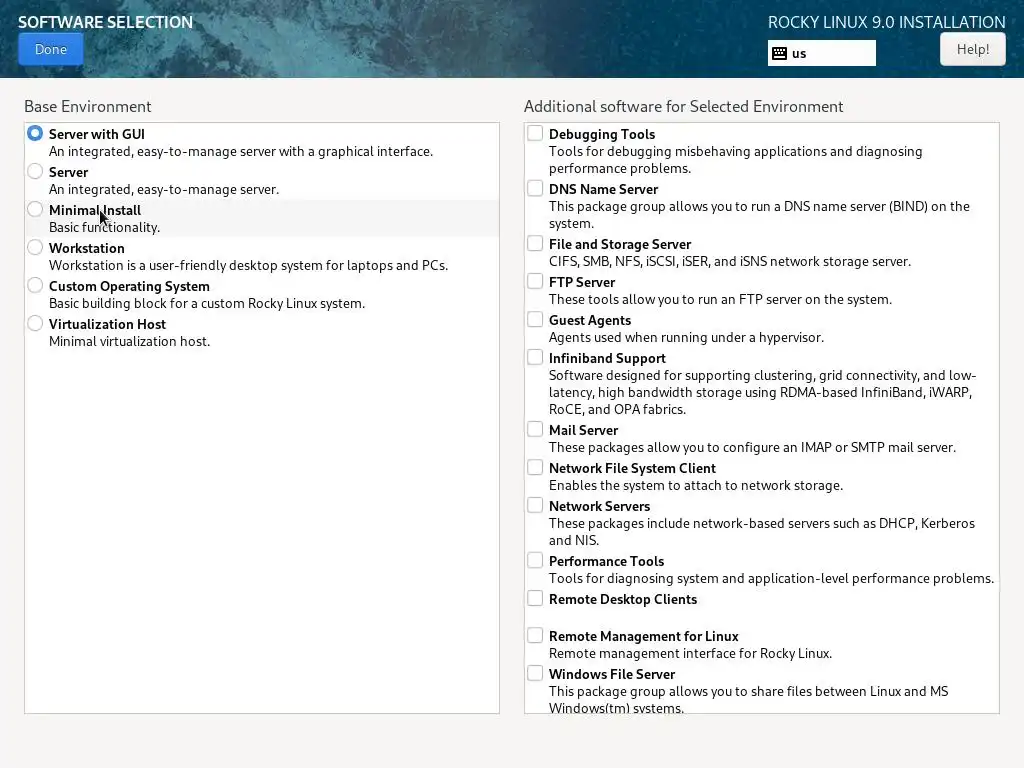This screenshot has width=1024, height=768.
Task: Click the 'Mail Server' label text
Action: point(583,430)
